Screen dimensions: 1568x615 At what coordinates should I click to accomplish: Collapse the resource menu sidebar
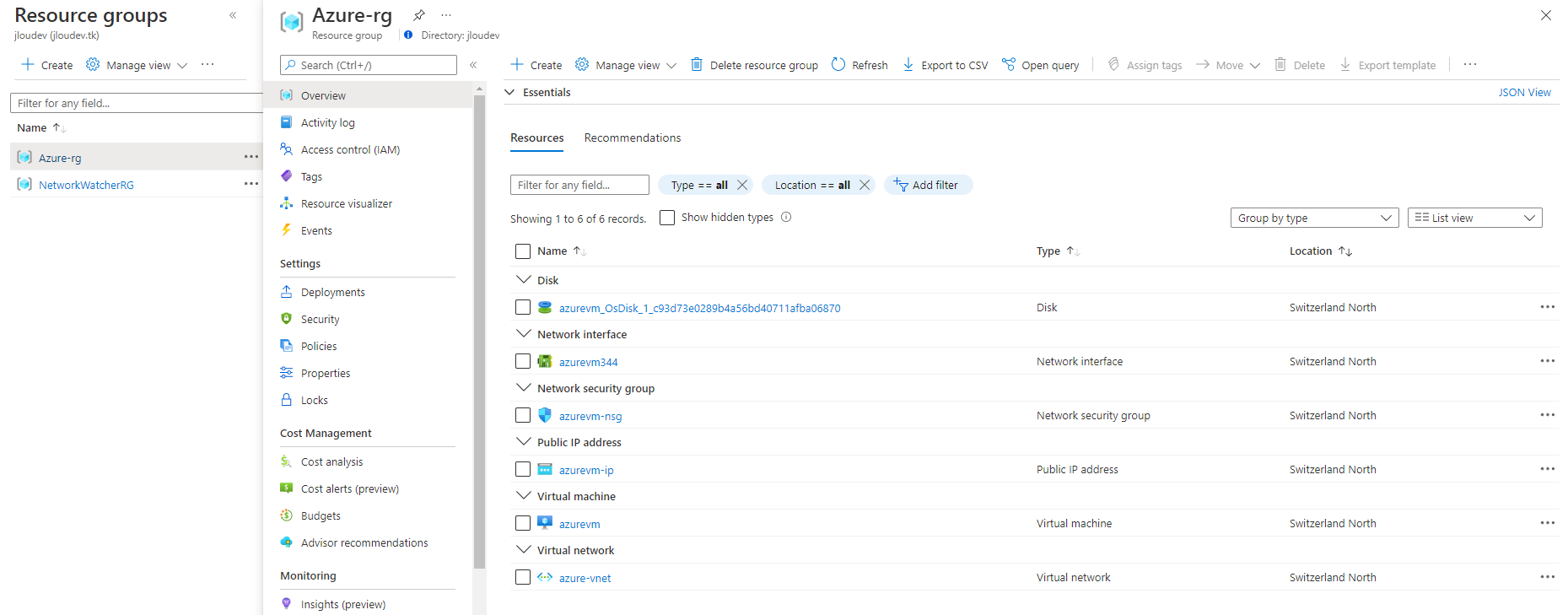point(473,65)
